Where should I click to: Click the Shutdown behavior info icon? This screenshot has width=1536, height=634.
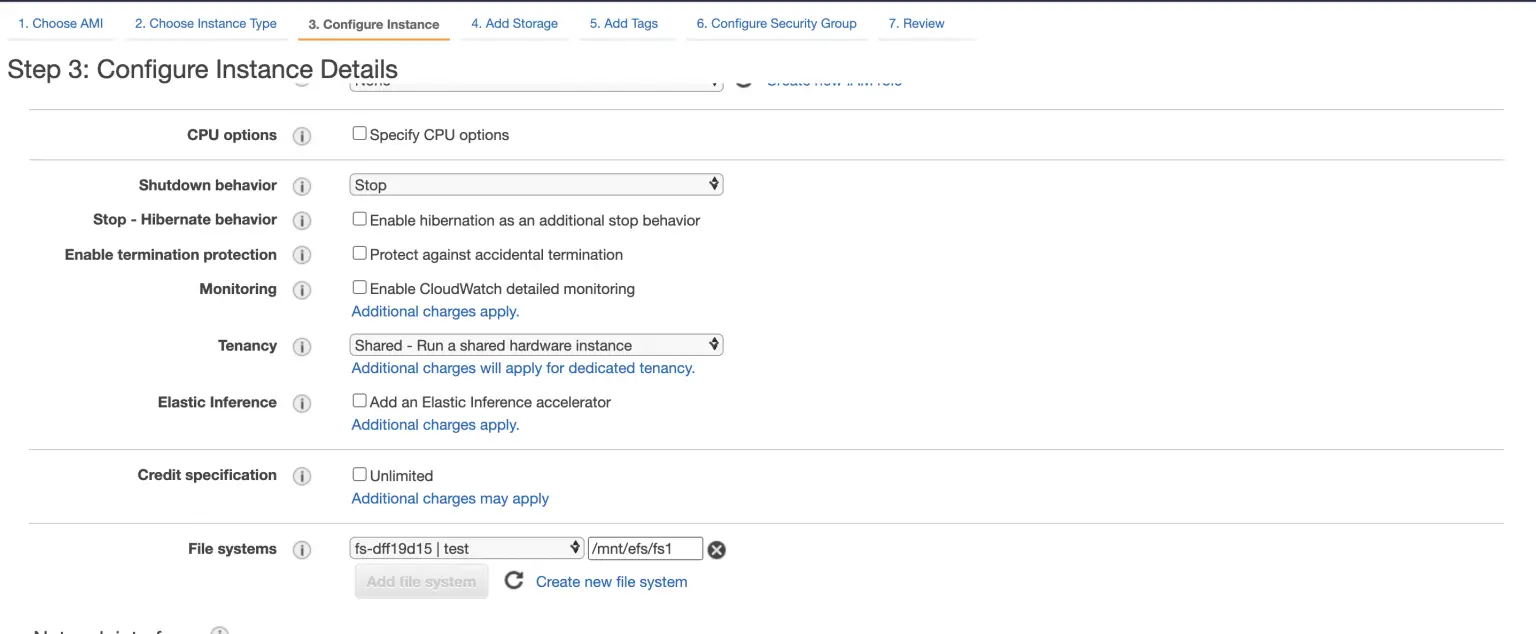pyautogui.click(x=302, y=185)
